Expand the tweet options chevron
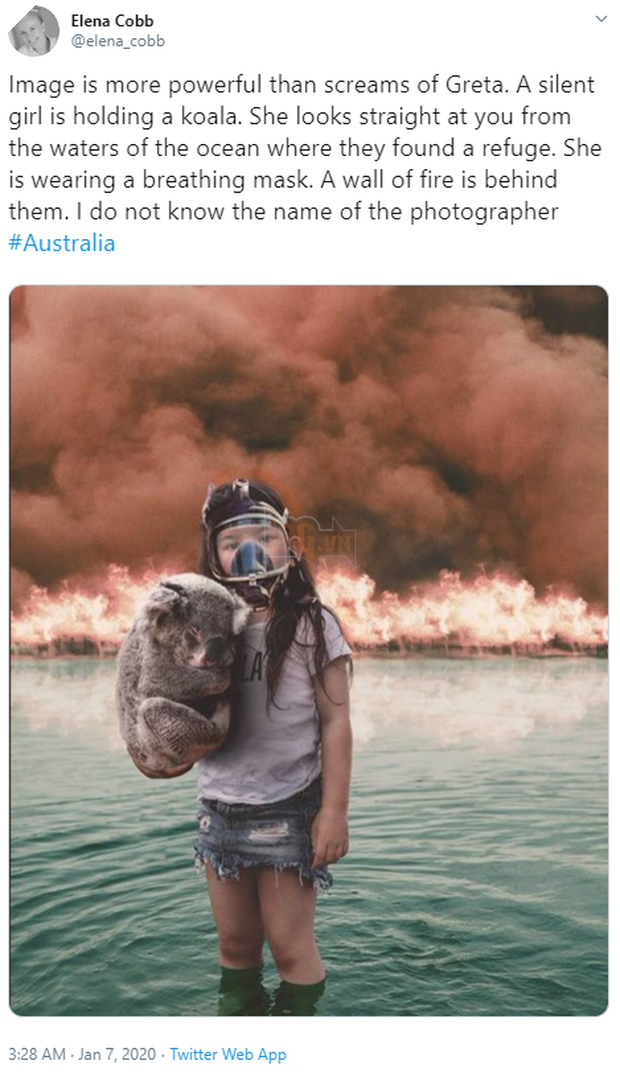 [x=601, y=19]
